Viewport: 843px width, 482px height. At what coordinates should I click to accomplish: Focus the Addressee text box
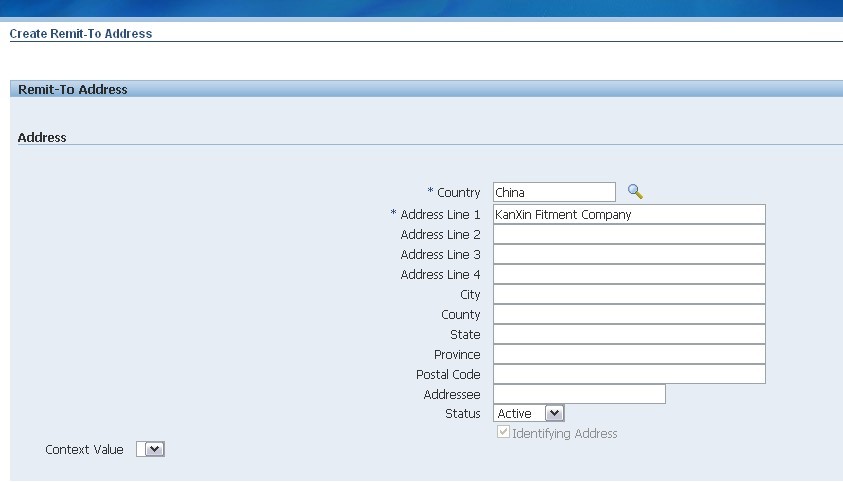point(579,394)
